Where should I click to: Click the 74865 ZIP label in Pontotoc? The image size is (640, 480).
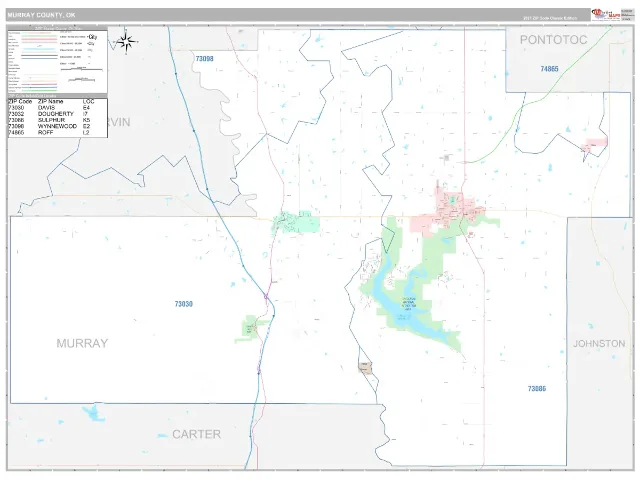tap(549, 69)
